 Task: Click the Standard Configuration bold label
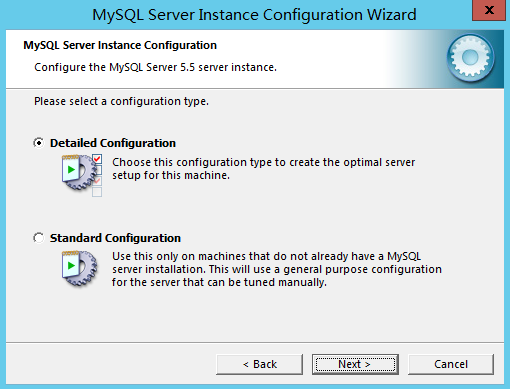pyautogui.click(x=115, y=238)
